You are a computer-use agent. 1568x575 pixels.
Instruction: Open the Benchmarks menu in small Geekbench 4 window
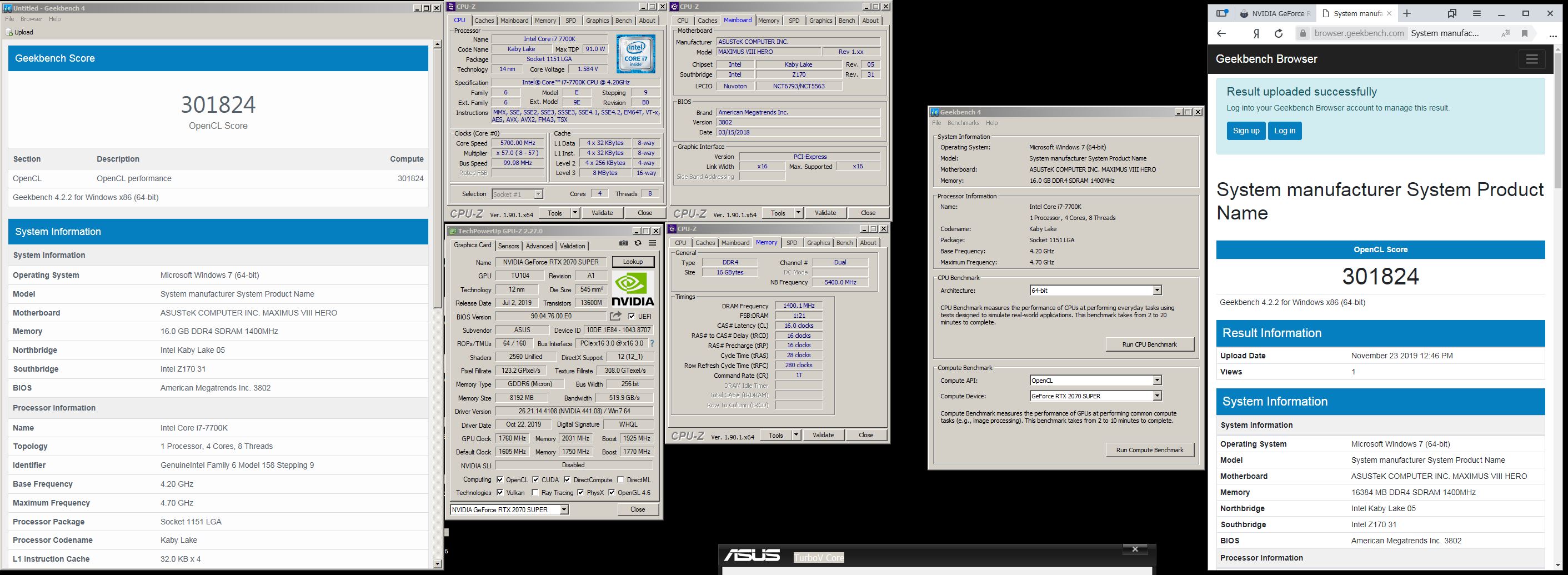tap(963, 123)
